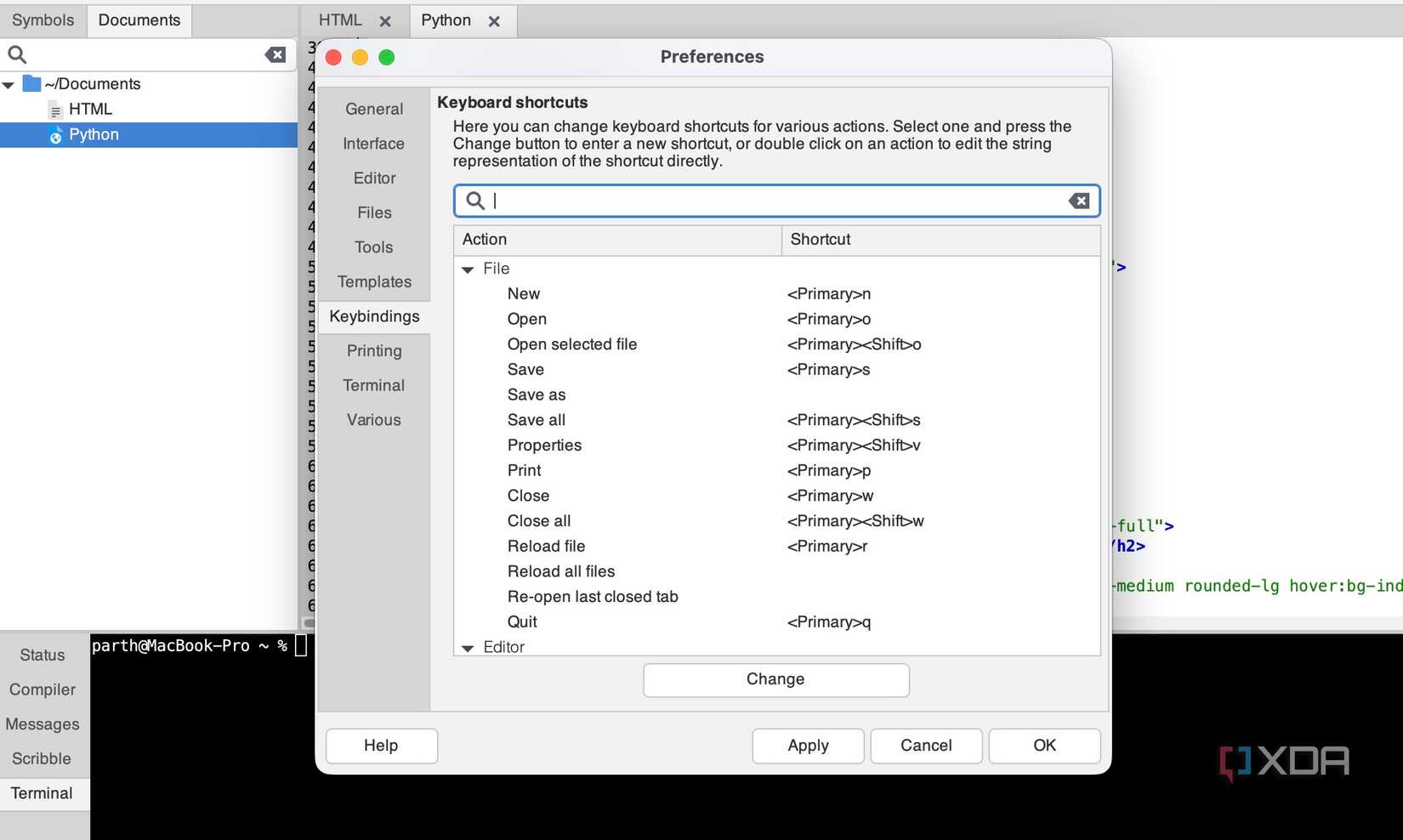
Task: Click inside the keyboard shortcuts search field
Action: pos(765,201)
